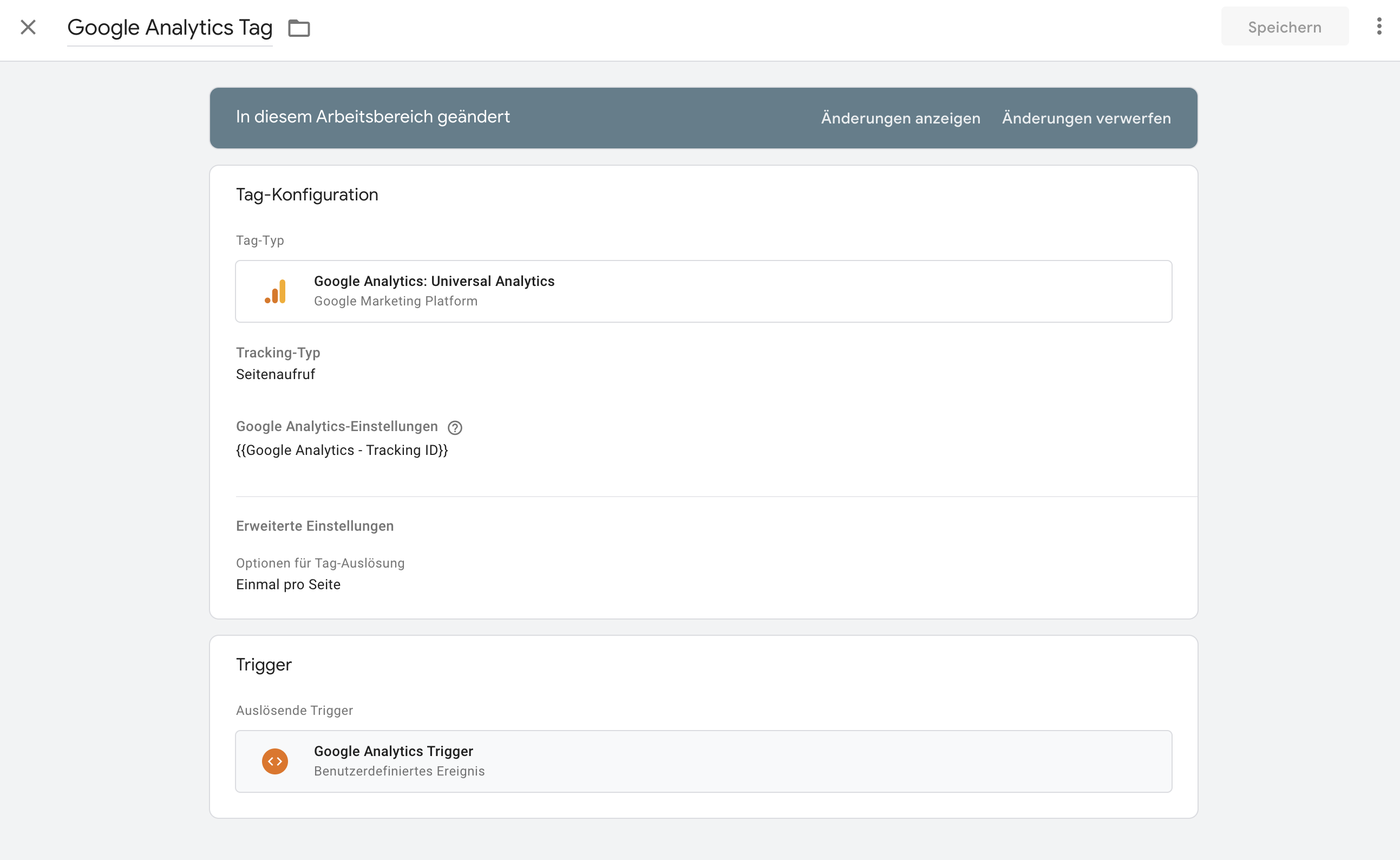Click Erweiterte Einstellungen section label

[315, 526]
